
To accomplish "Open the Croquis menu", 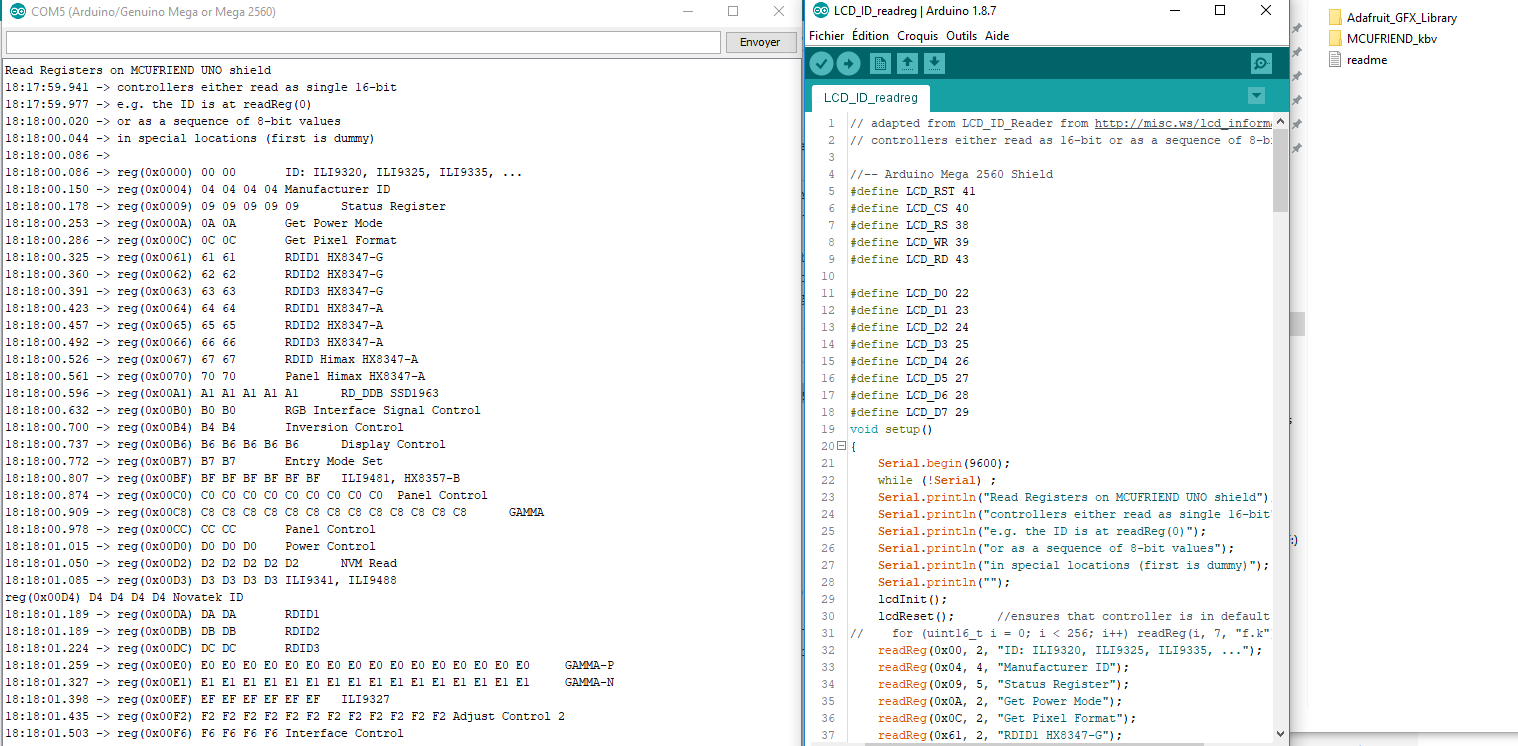I will coord(917,36).
